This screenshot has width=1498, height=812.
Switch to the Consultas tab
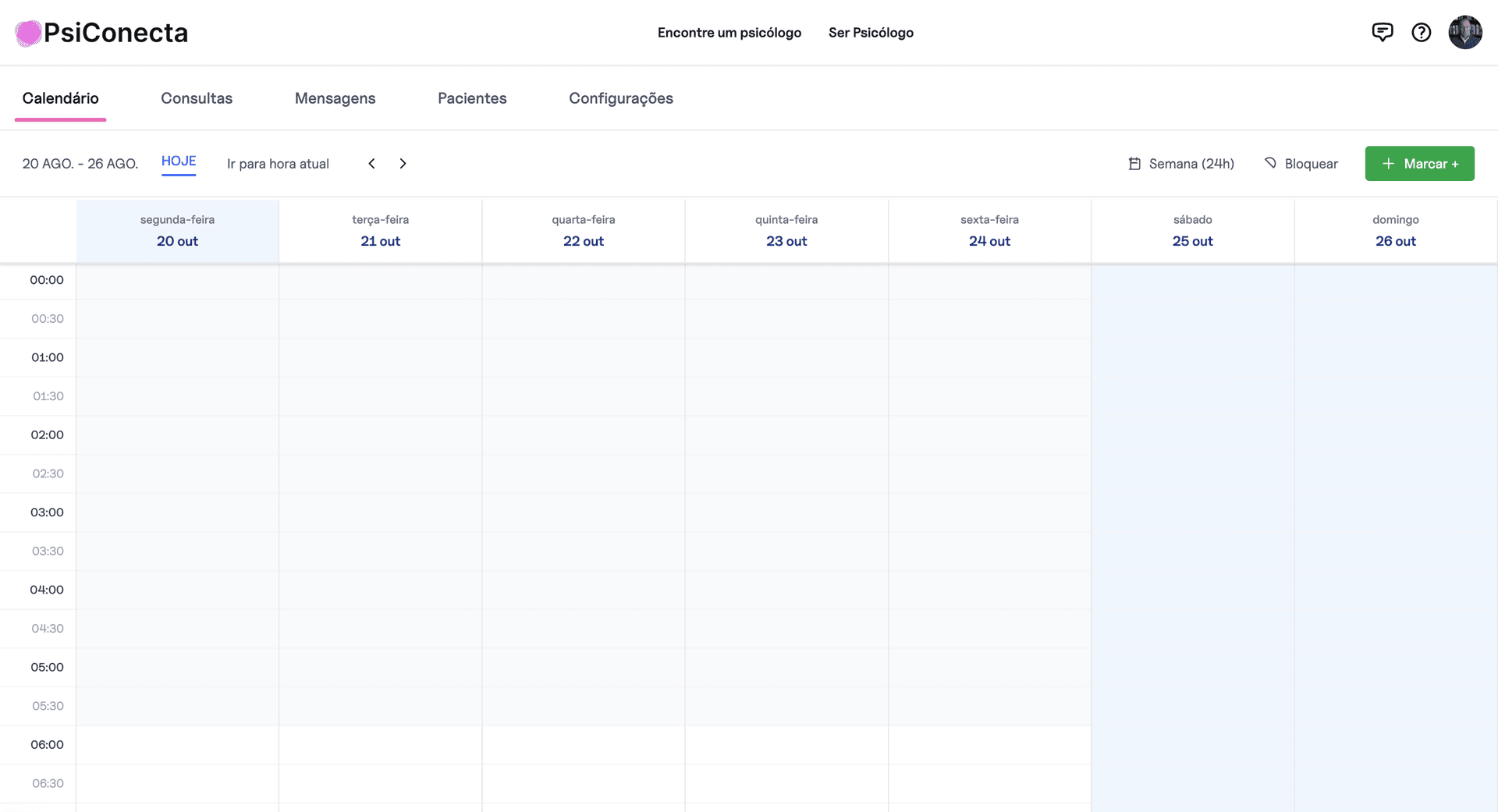tap(197, 98)
